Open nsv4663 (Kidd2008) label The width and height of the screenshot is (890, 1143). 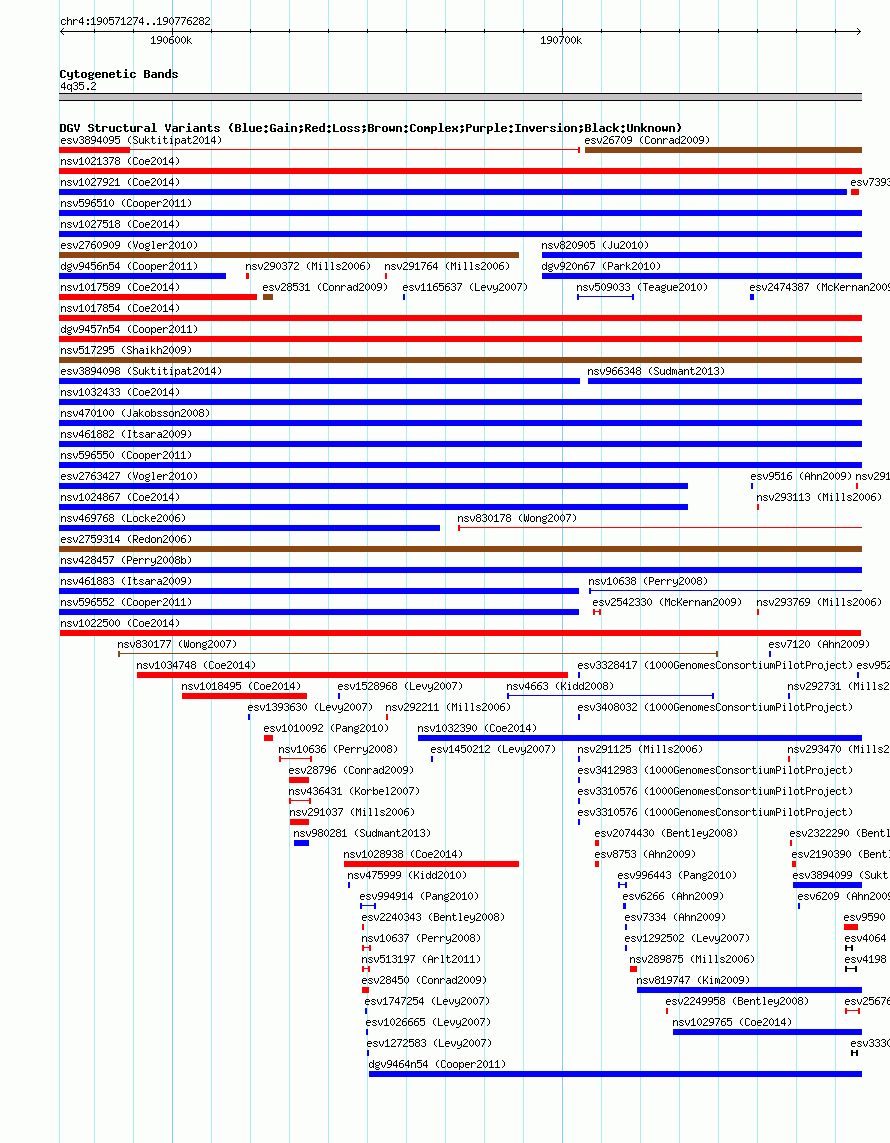(x=560, y=687)
